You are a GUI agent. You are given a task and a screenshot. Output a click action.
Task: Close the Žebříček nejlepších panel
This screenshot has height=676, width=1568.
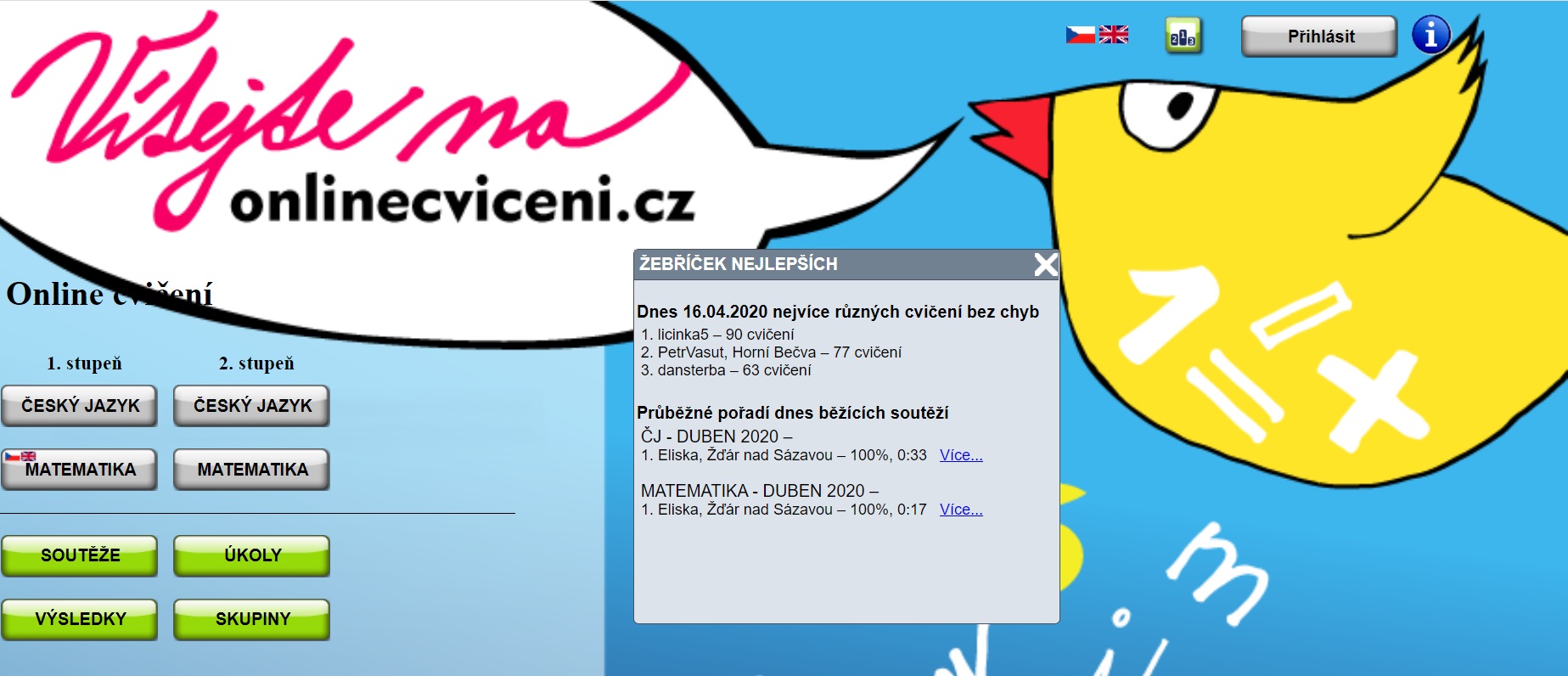(1046, 265)
